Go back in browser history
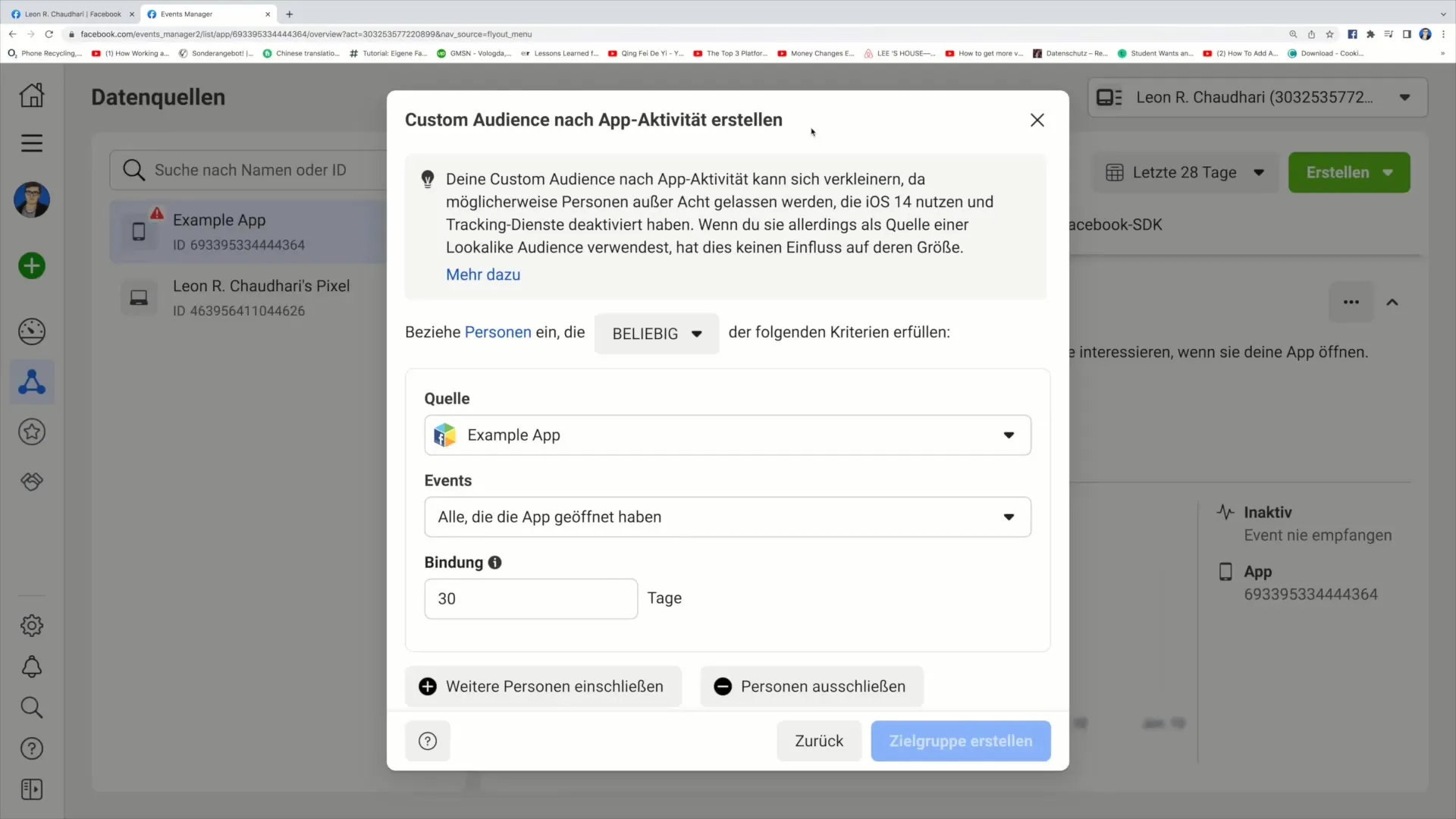The height and width of the screenshot is (819, 1456). coord(13,34)
